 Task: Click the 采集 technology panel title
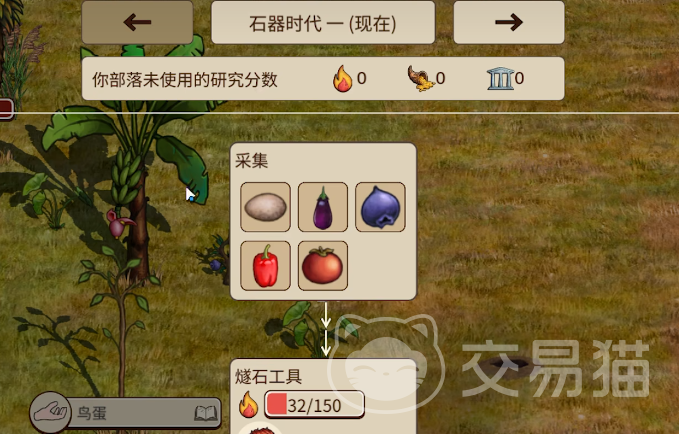252,161
